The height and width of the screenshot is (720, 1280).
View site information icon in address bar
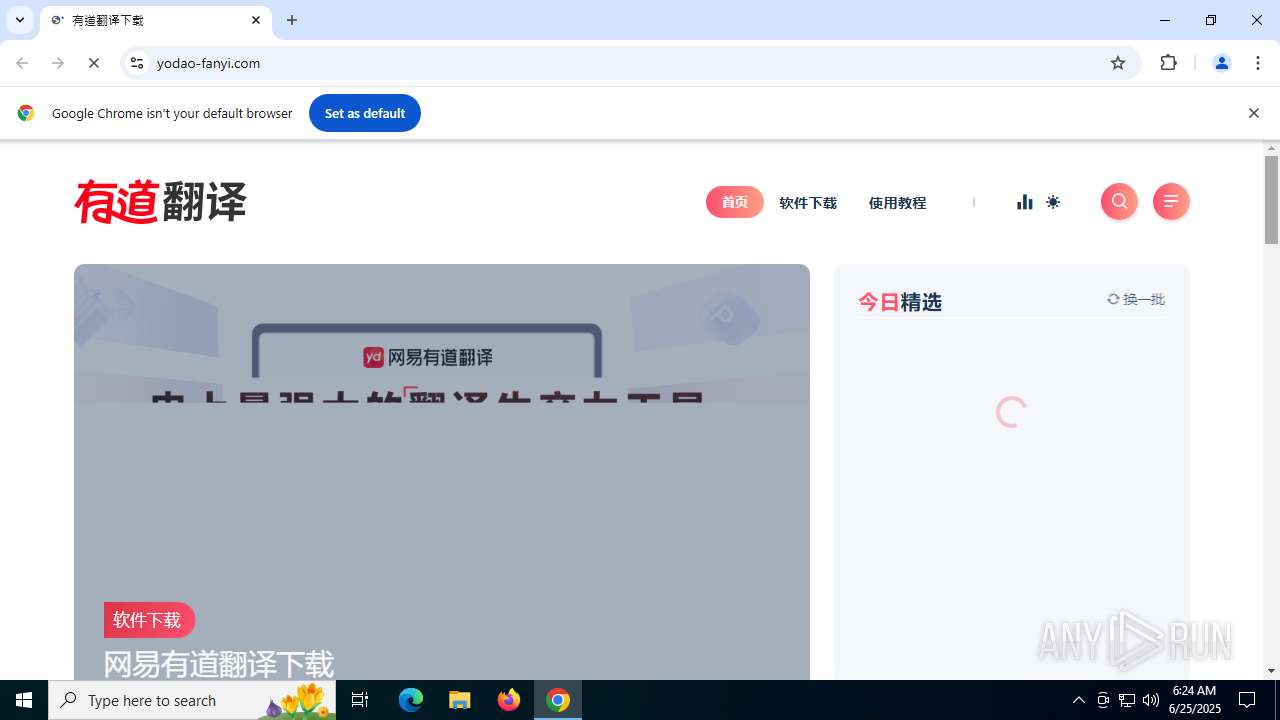tap(137, 63)
